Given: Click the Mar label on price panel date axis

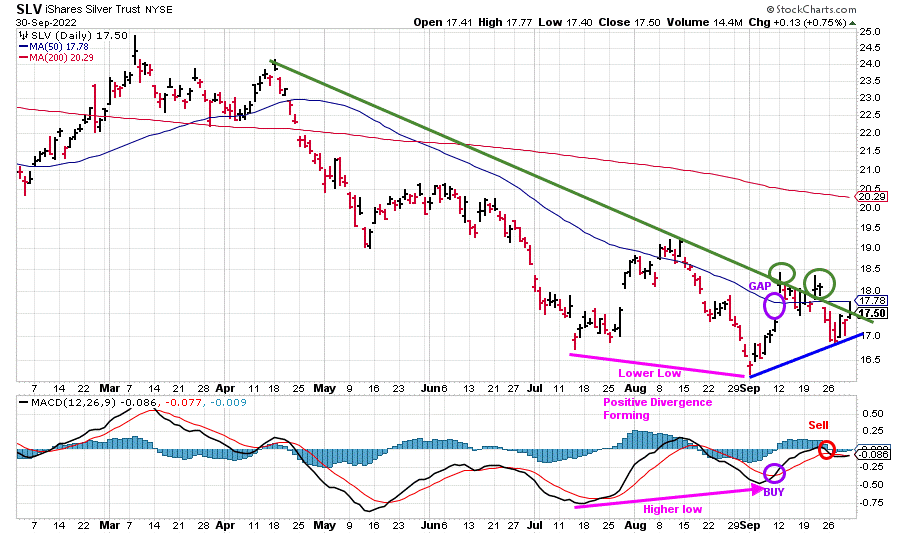Looking at the screenshot, I should 109,388.
